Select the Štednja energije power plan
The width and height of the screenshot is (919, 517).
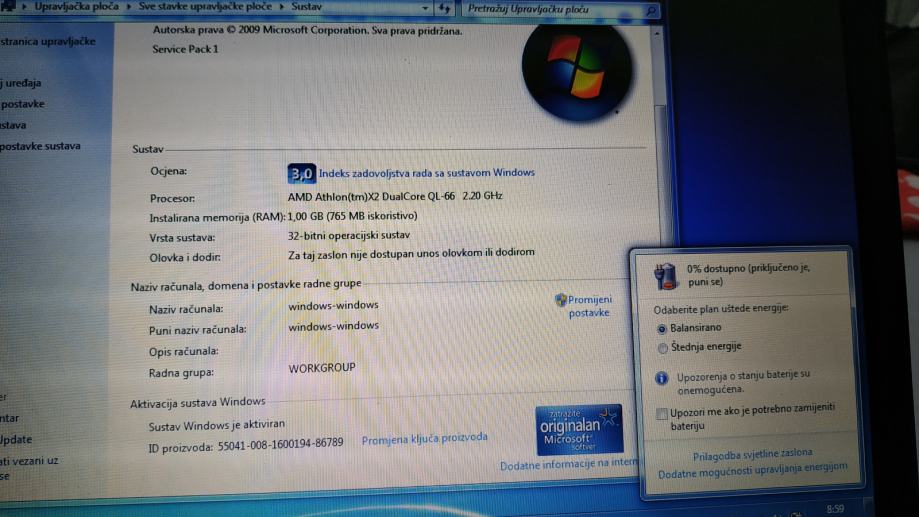[x=662, y=348]
